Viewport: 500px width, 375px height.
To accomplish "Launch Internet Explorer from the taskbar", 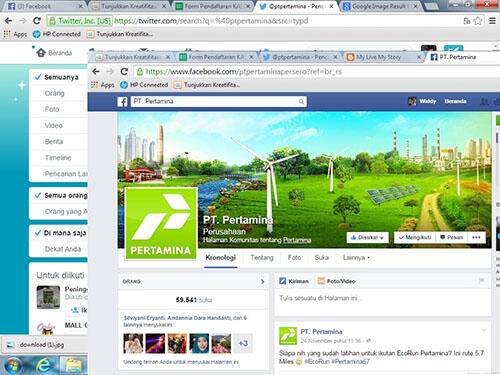I will click(x=43, y=365).
